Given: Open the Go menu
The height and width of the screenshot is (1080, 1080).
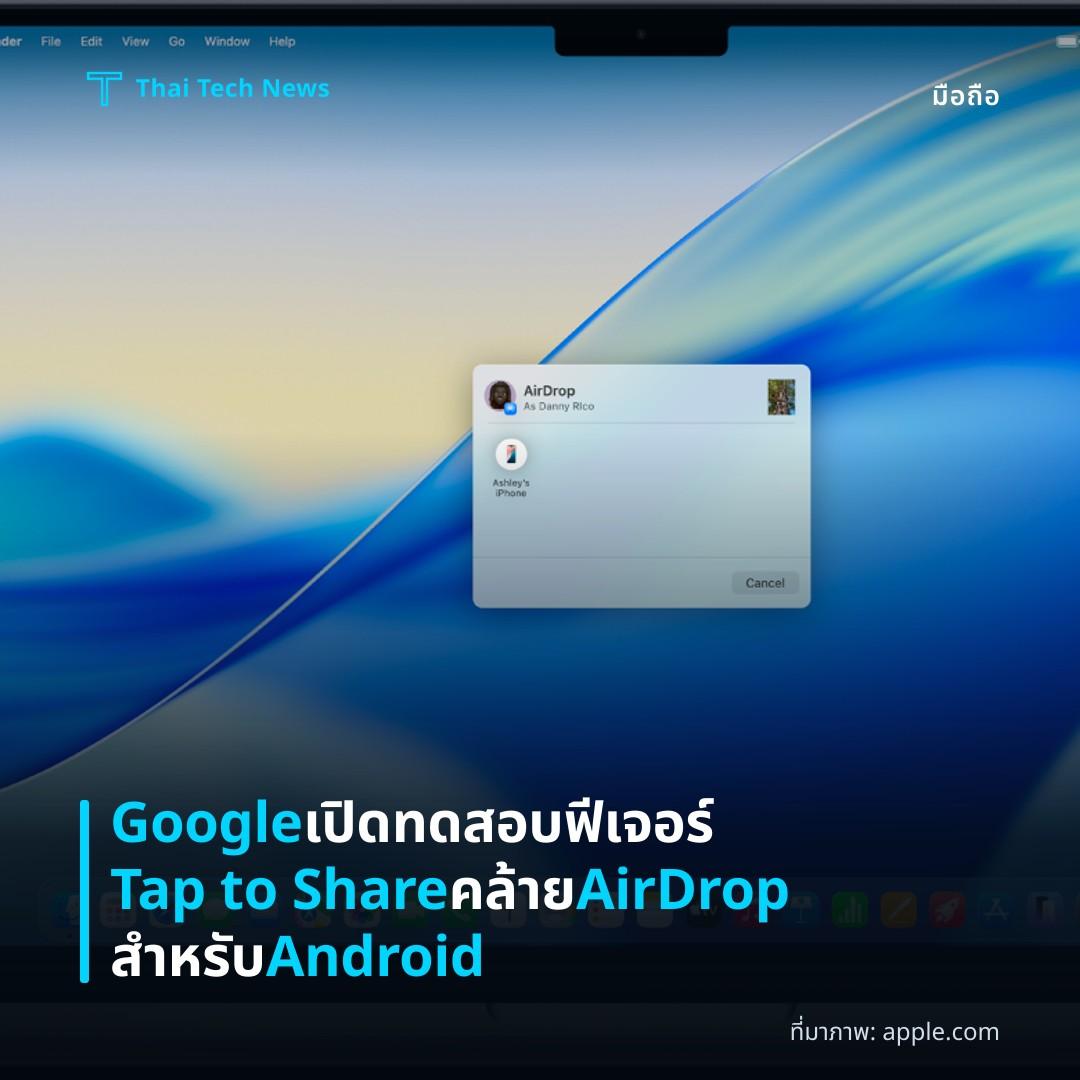Looking at the screenshot, I should (176, 42).
